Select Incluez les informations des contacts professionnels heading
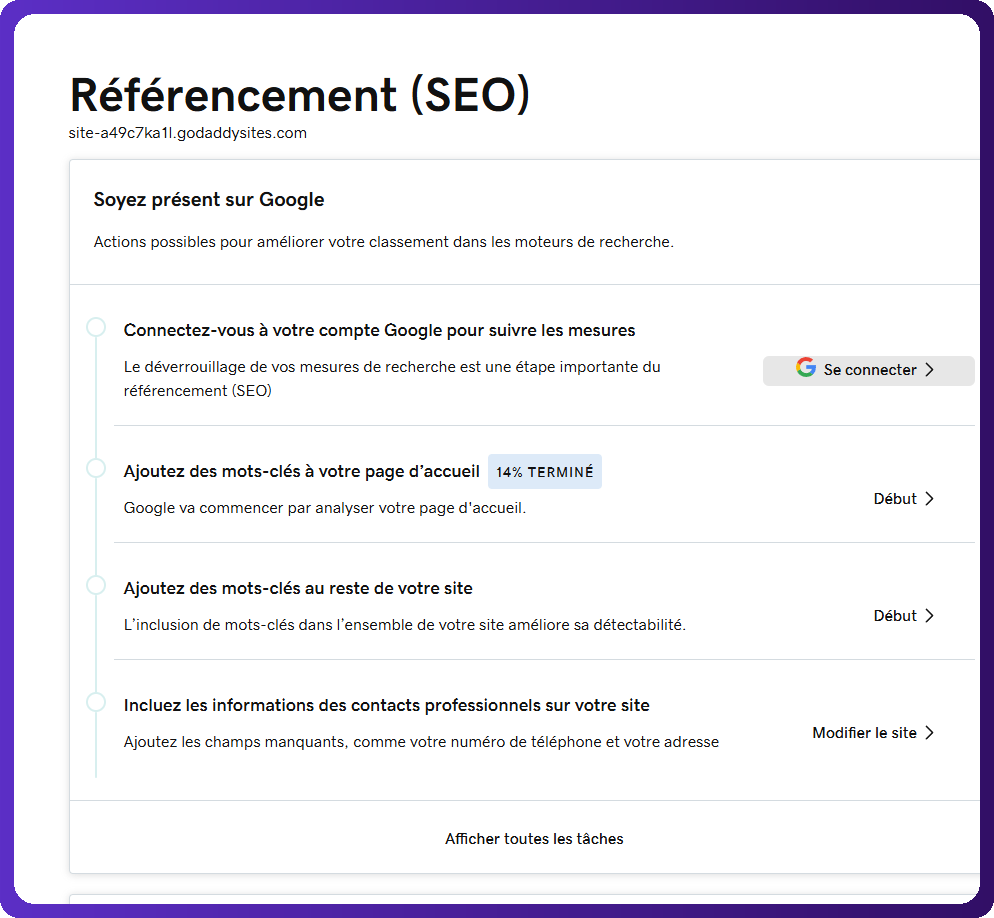 click(x=387, y=706)
